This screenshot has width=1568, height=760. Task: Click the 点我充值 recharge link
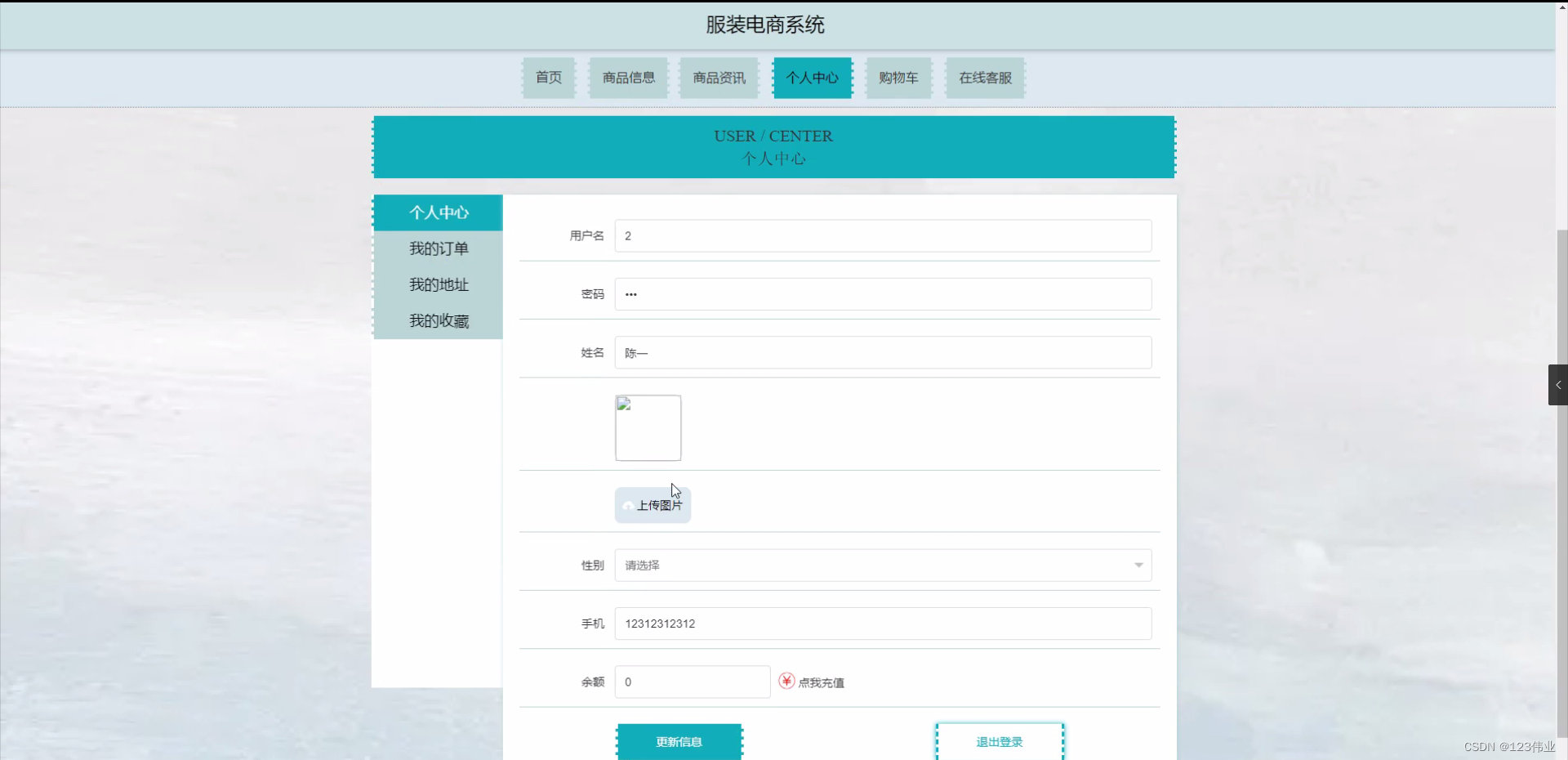point(822,682)
